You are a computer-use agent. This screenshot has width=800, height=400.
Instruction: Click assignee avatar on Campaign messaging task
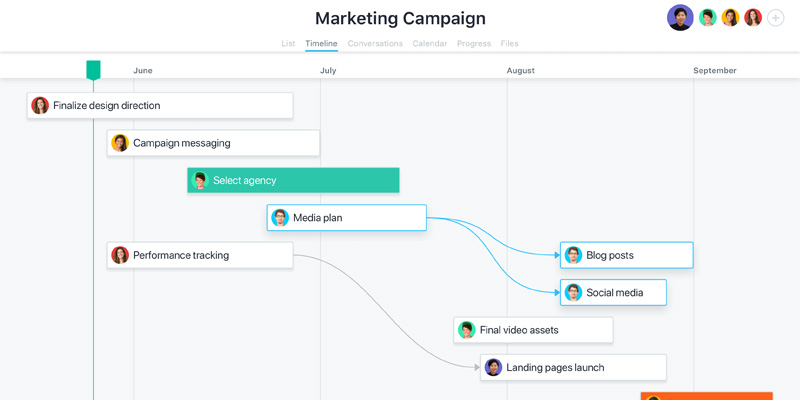pos(120,143)
